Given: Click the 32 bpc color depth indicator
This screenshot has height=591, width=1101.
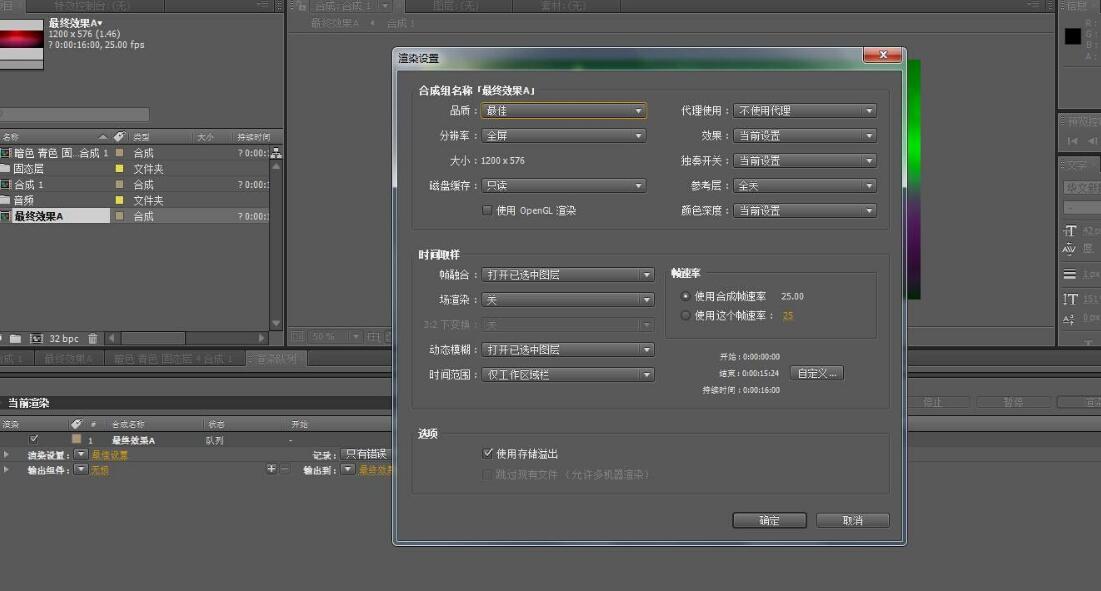Looking at the screenshot, I should (63, 339).
